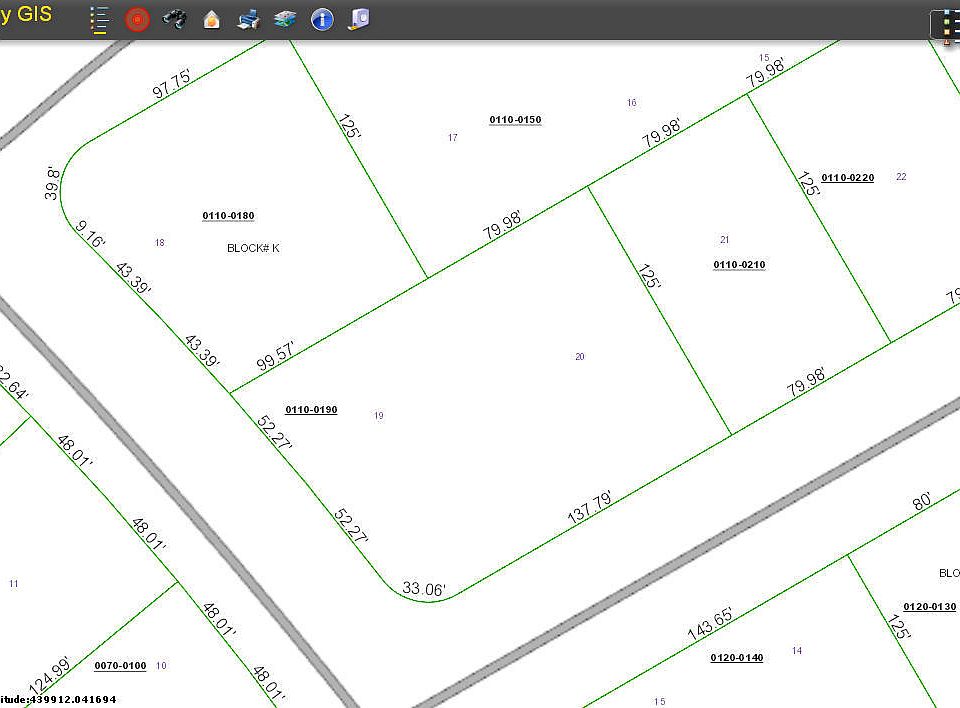Select the 137.79' dimension label
Viewport: 960px width, 708px height.
(x=590, y=507)
